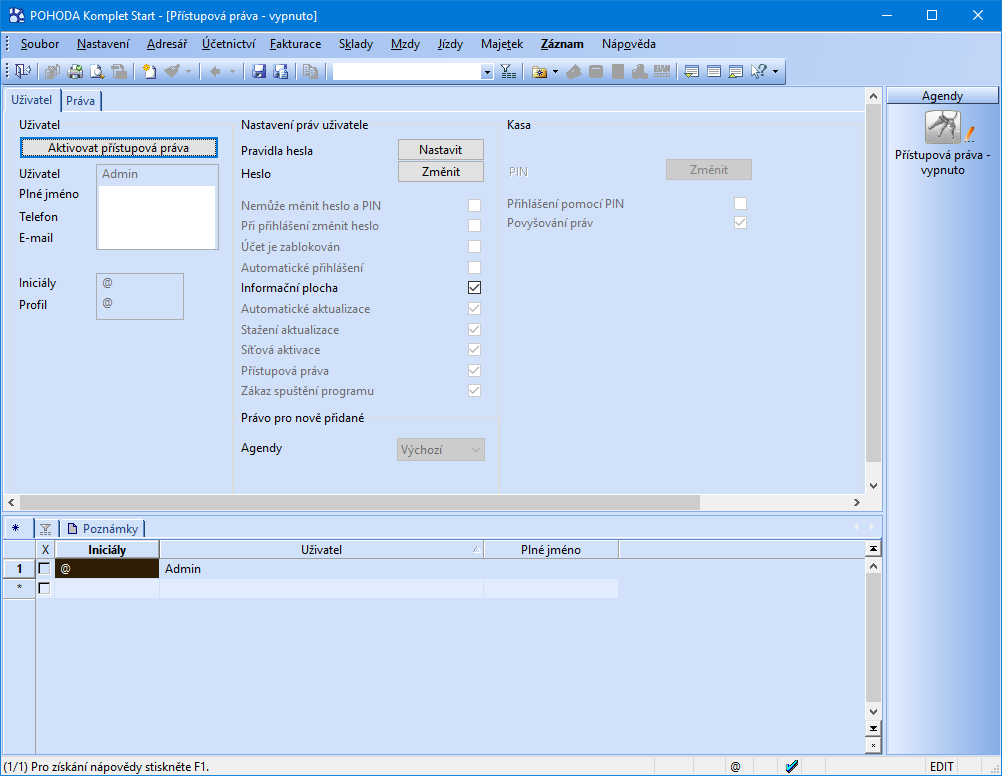1002x776 pixels.
Task: Open the Záznam menu
Action: pos(562,44)
